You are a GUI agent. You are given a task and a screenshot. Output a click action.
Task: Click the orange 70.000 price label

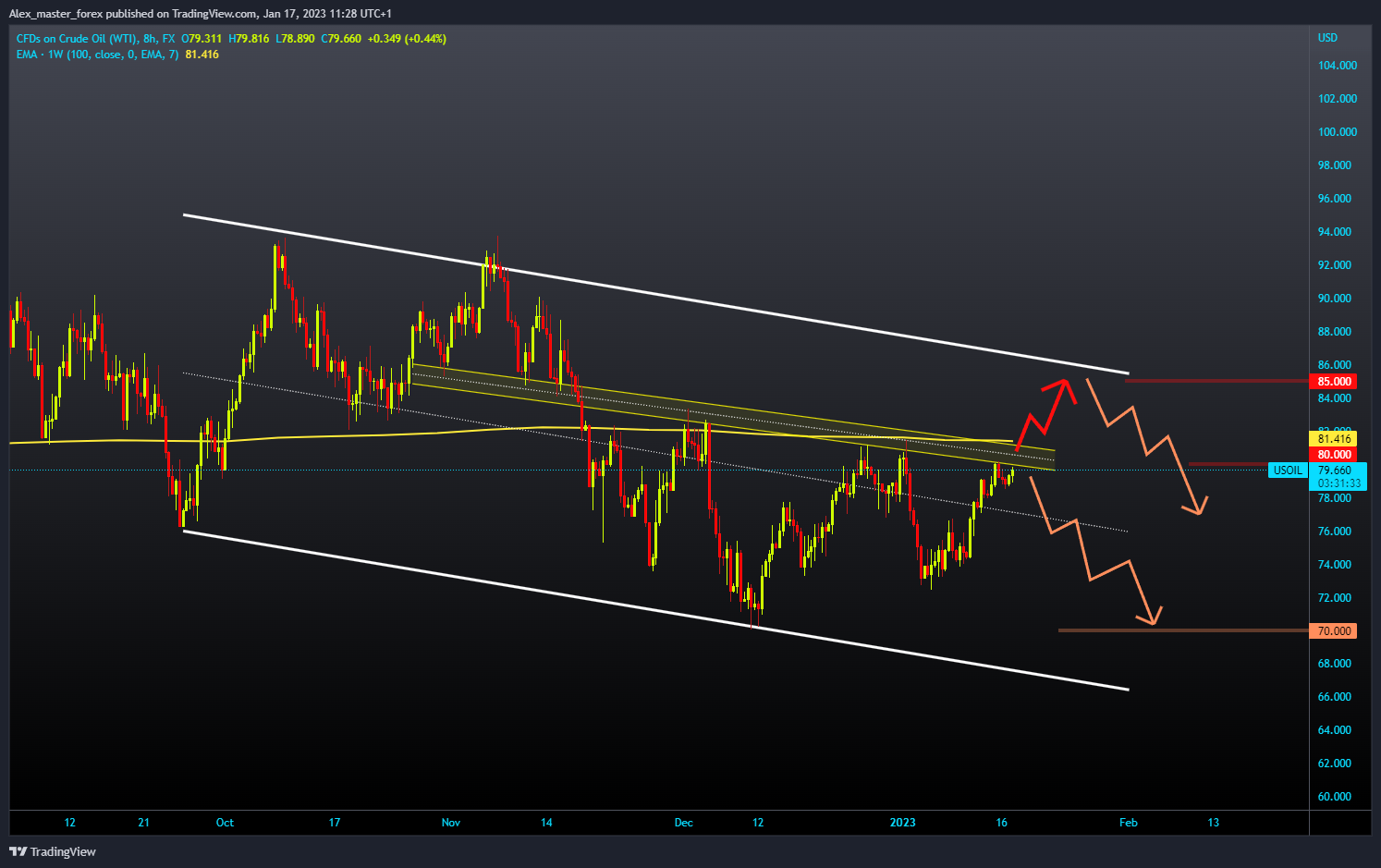(x=1334, y=631)
